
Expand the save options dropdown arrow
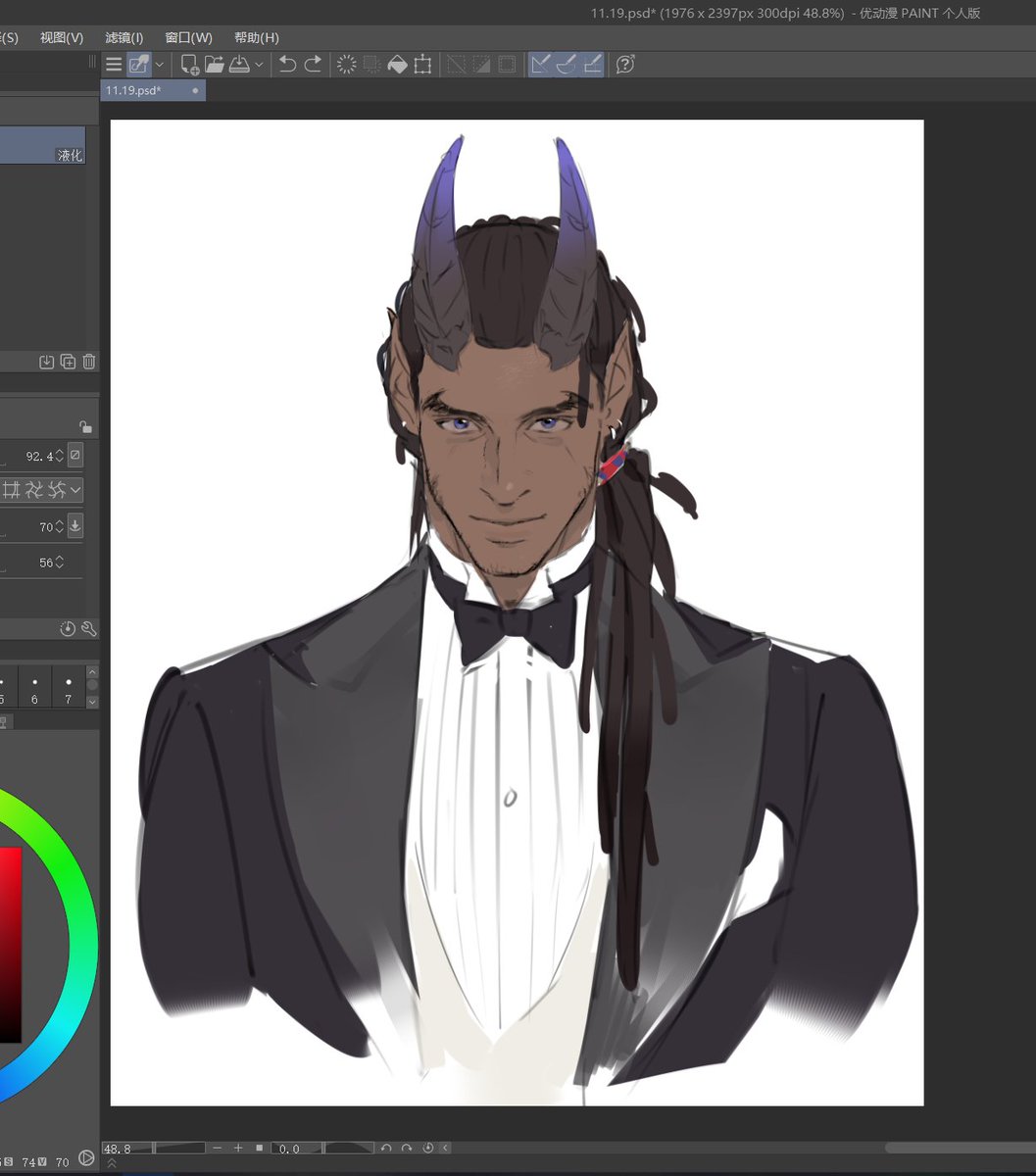tap(259, 65)
